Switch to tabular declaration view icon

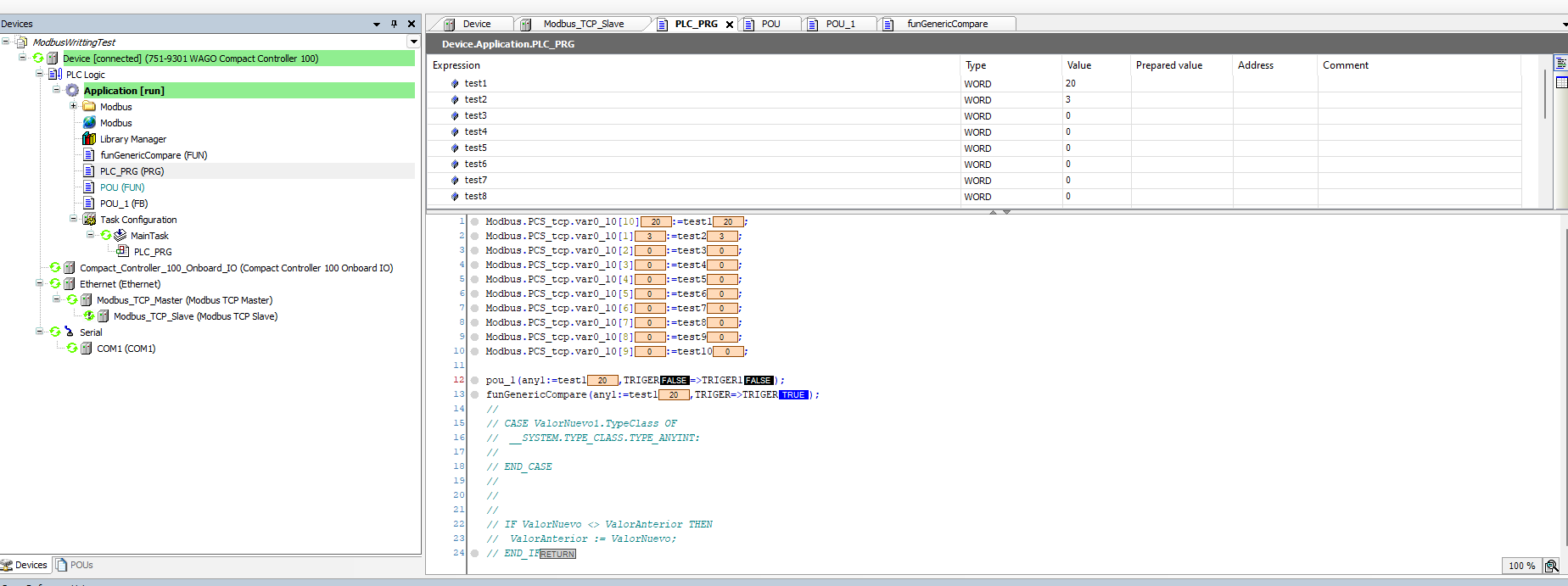(x=1560, y=82)
